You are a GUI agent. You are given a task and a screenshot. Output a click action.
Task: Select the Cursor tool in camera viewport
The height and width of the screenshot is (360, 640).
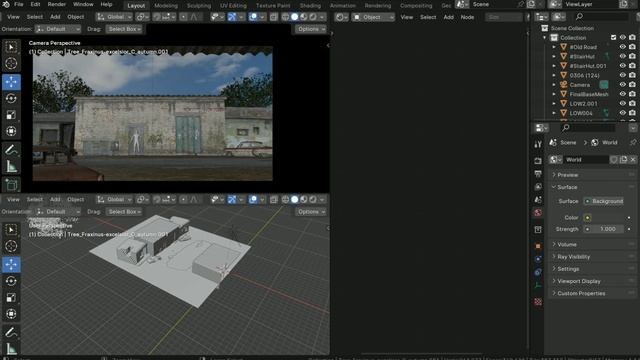[11, 63]
